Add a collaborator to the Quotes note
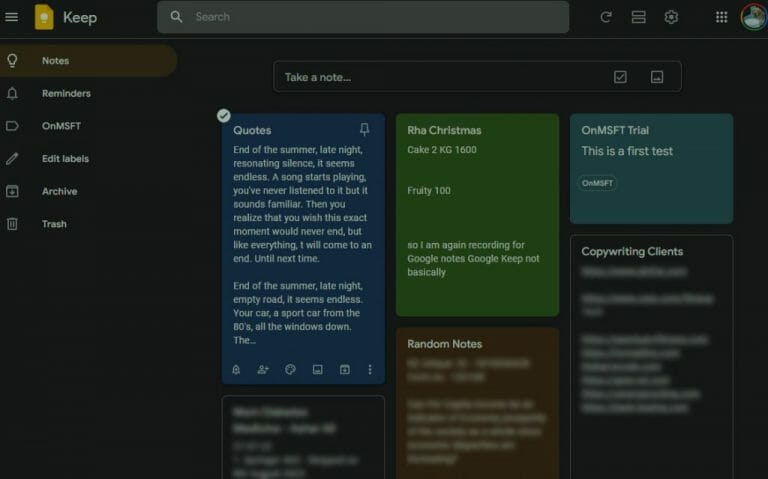The height and width of the screenshot is (479, 768). (263, 369)
